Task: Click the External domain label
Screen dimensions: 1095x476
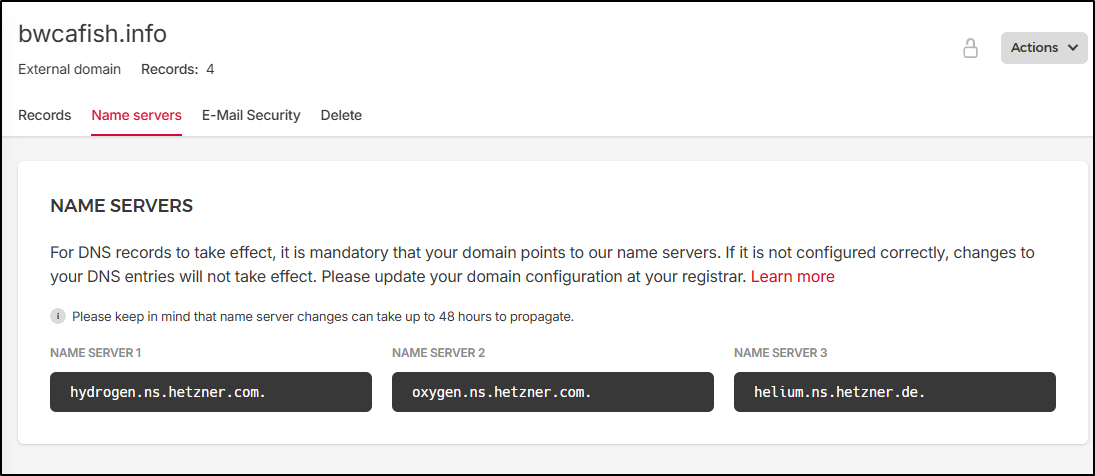Action: (x=69, y=69)
